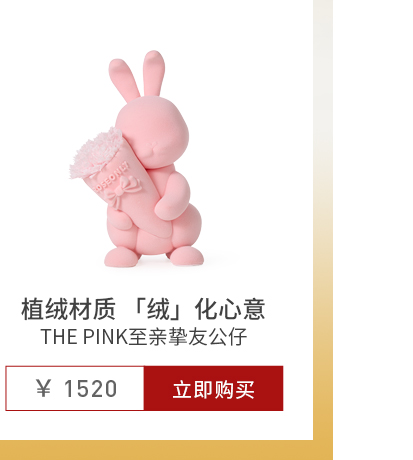Click the number 1520 in the price
Image resolution: width=413 pixels, height=460 pixels.
pyautogui.click(x=90, y=389)
